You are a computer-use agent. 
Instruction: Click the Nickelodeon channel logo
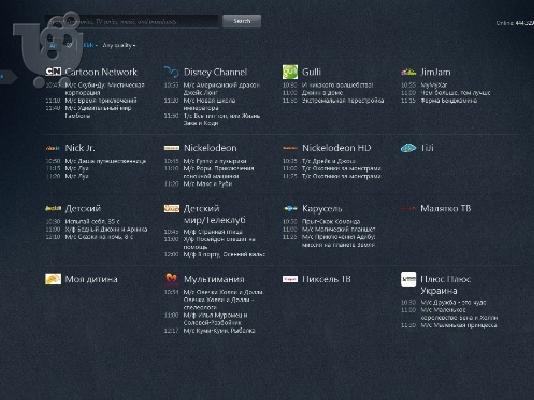point(171,148)
